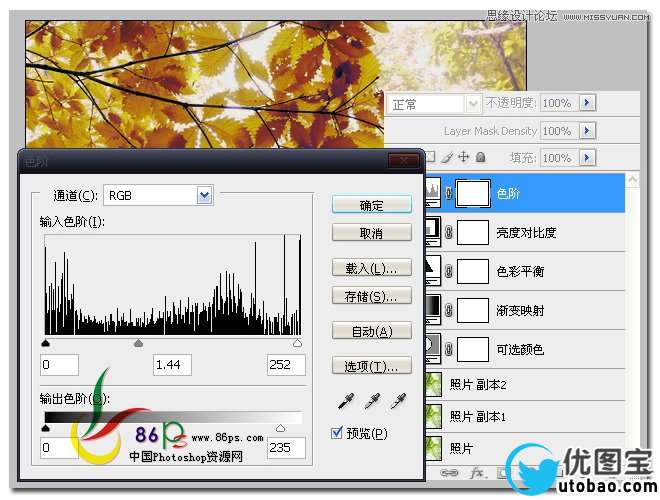Click midtone gamma field 1.44
Viewport: 660px width, 500px height.
tap(172, 364)
